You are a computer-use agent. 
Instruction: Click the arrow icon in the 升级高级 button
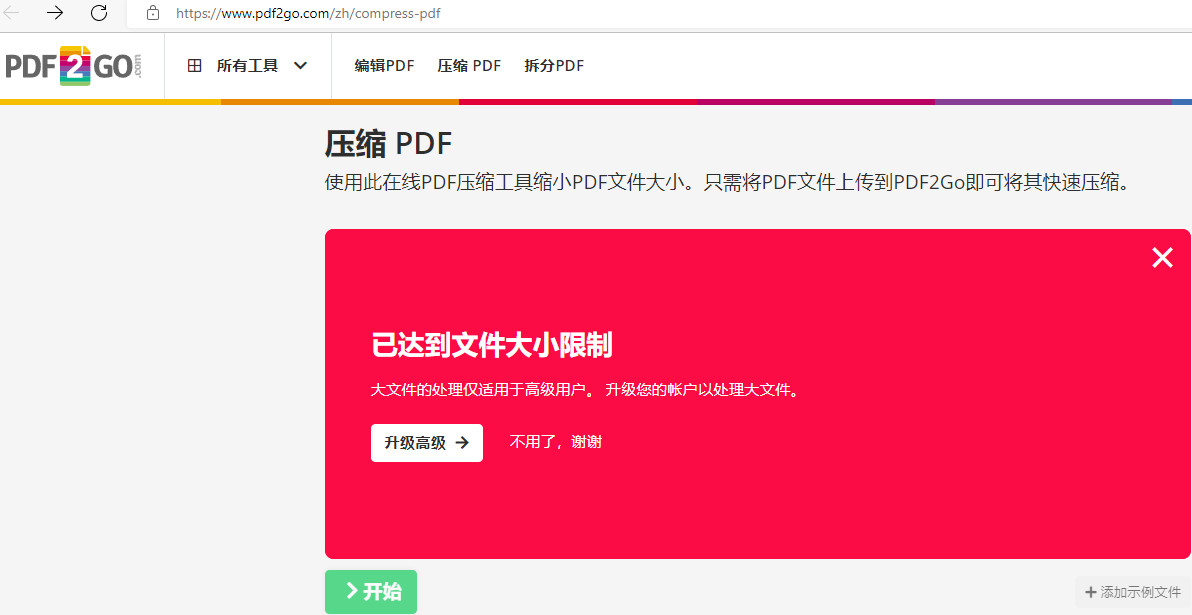pos(461,442)
